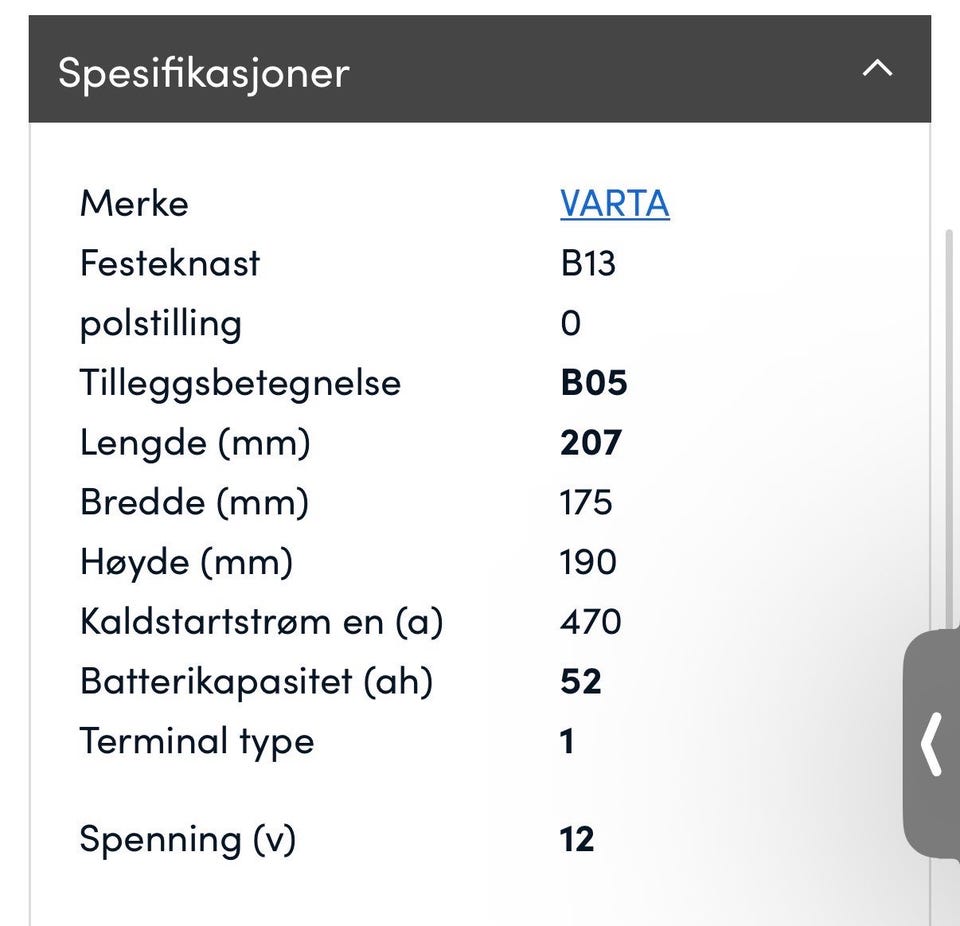
Task: Select the Merke label
Action: 134,203
